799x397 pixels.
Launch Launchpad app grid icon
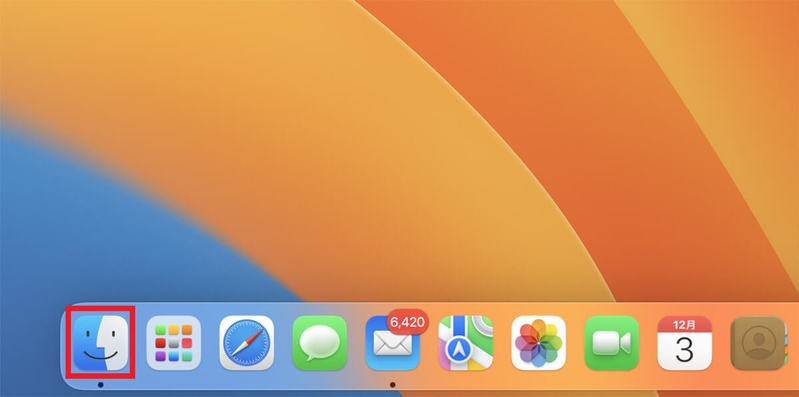173,342
